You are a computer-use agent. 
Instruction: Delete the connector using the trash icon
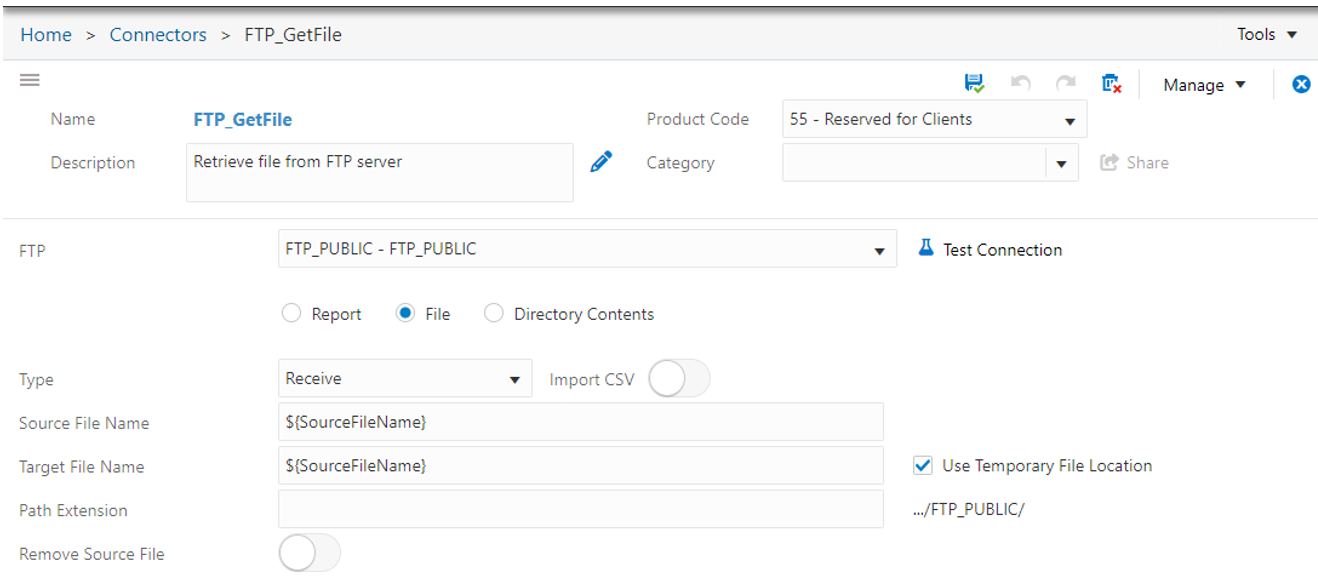(1110, 84)
